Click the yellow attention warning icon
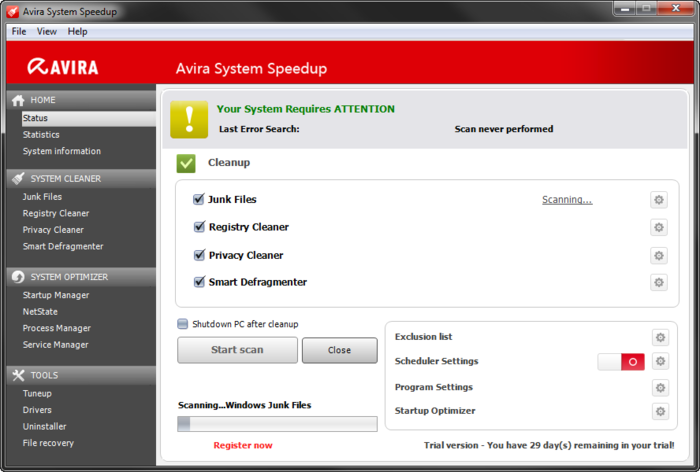Viewport: 700px width, 472px height. pyautogui.click(x=189, y=119)
